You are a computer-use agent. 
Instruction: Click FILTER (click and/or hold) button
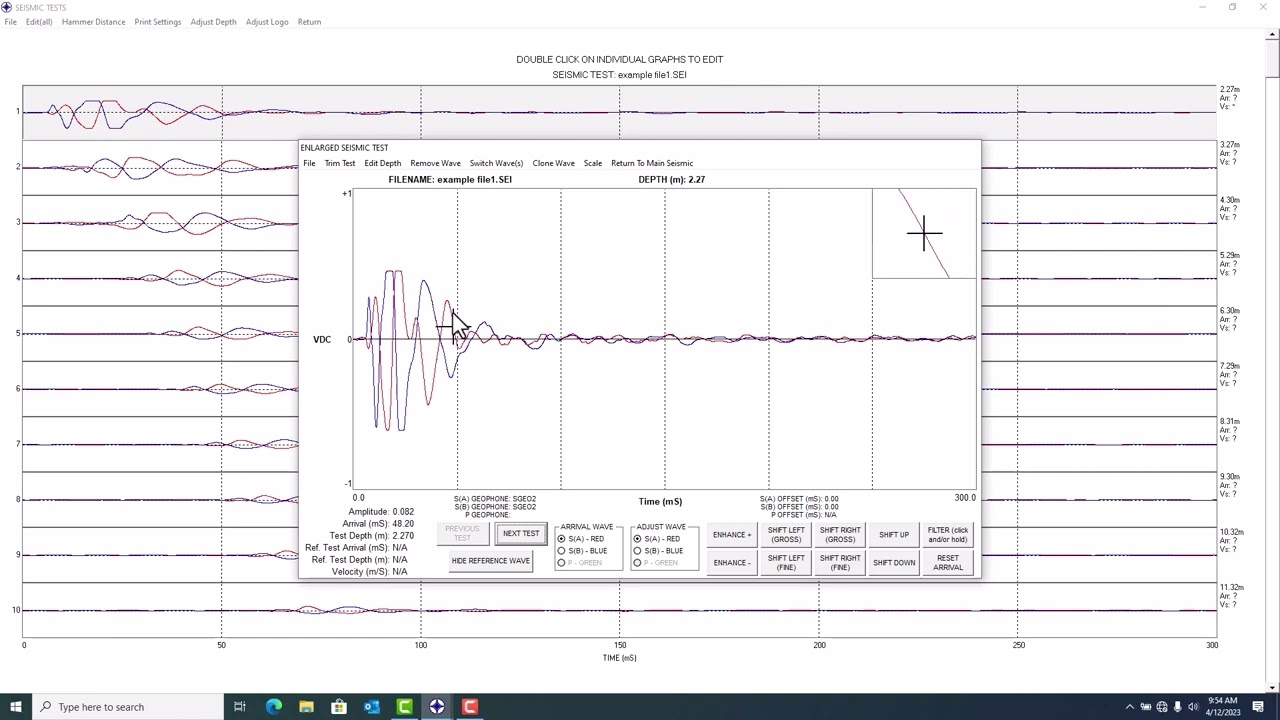point(948,535)
